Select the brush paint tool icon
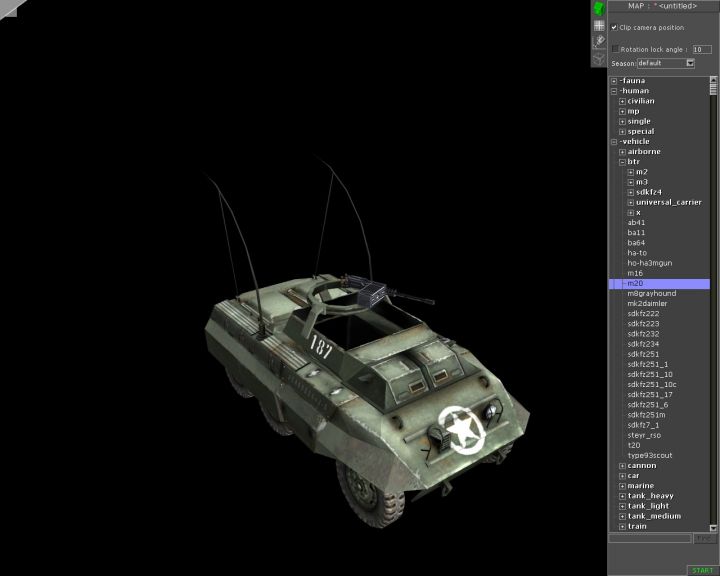The width and height of the screenshot is (720, 576). coord(598,41)
